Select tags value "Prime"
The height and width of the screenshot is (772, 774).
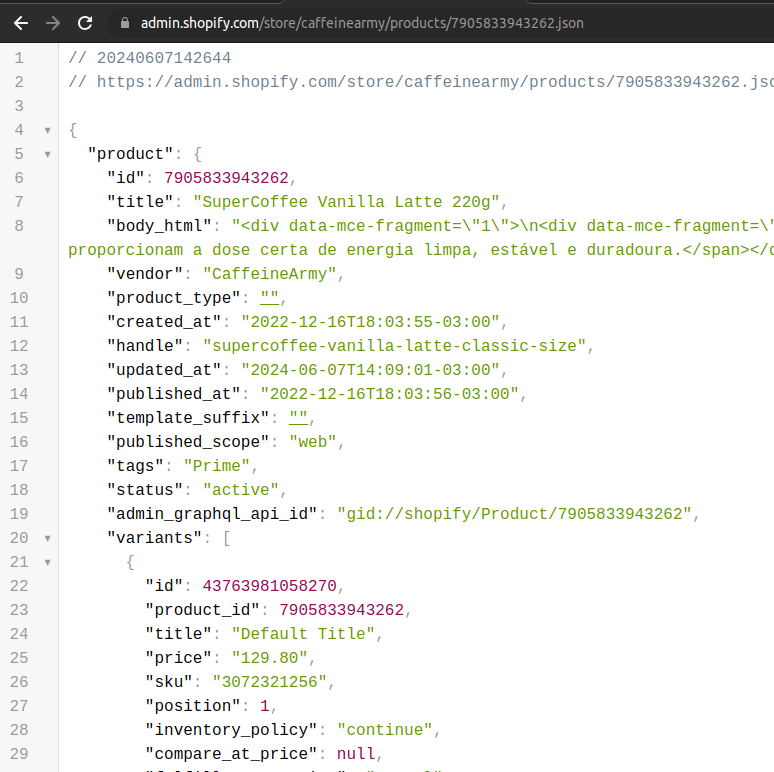coord(217,466)
